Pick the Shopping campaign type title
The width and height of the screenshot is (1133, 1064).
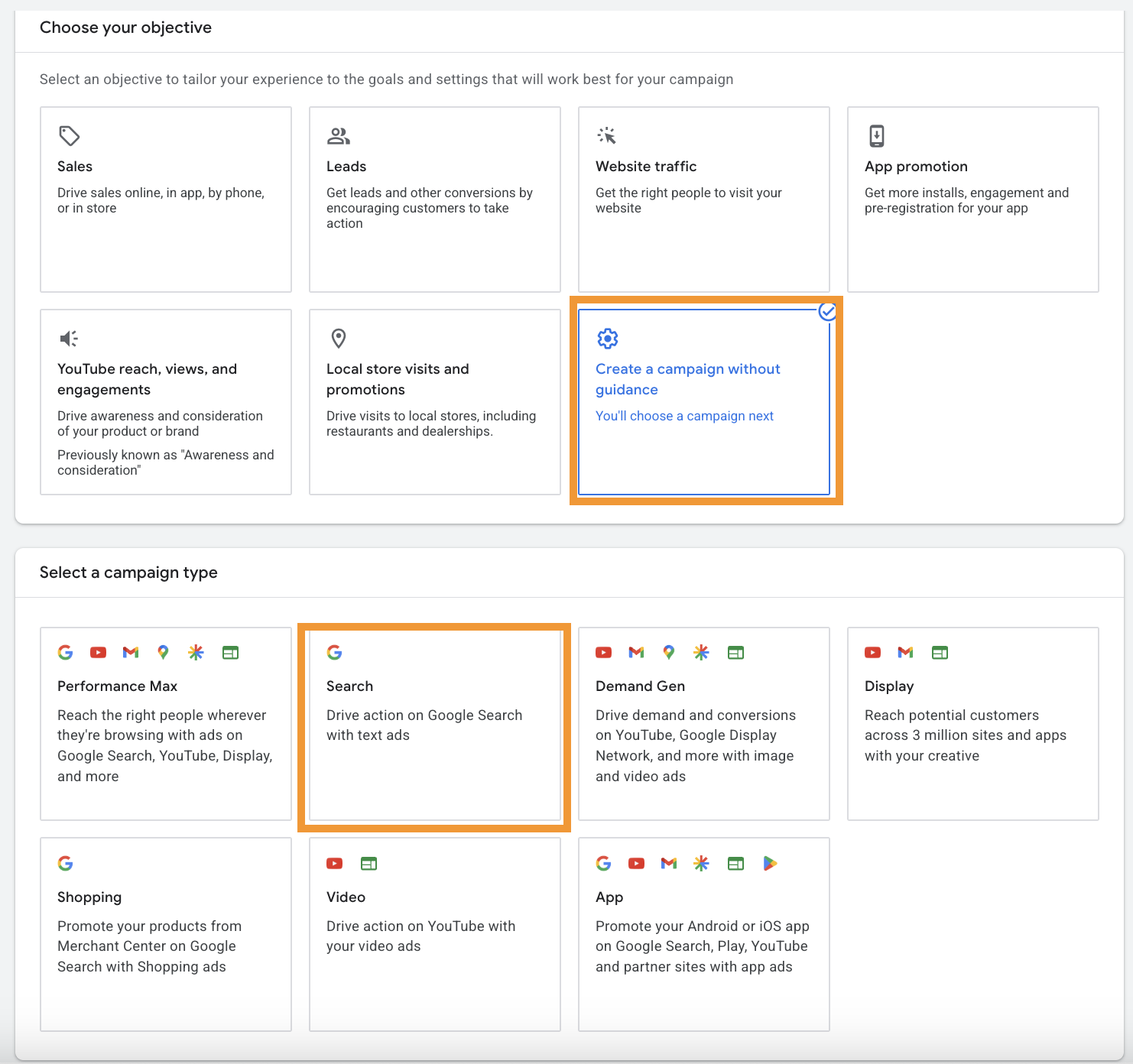pos(89,897)
